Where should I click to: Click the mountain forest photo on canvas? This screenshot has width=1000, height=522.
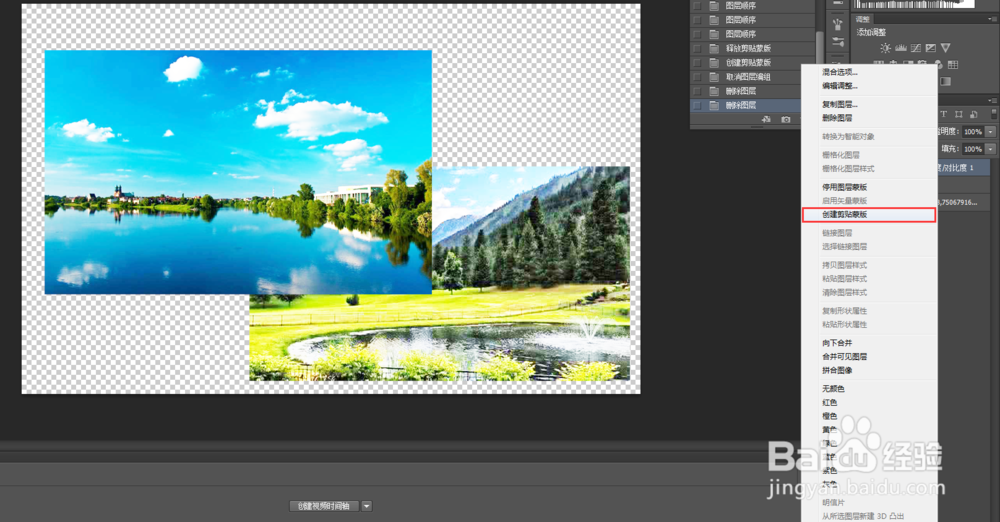tap(531, 274)
